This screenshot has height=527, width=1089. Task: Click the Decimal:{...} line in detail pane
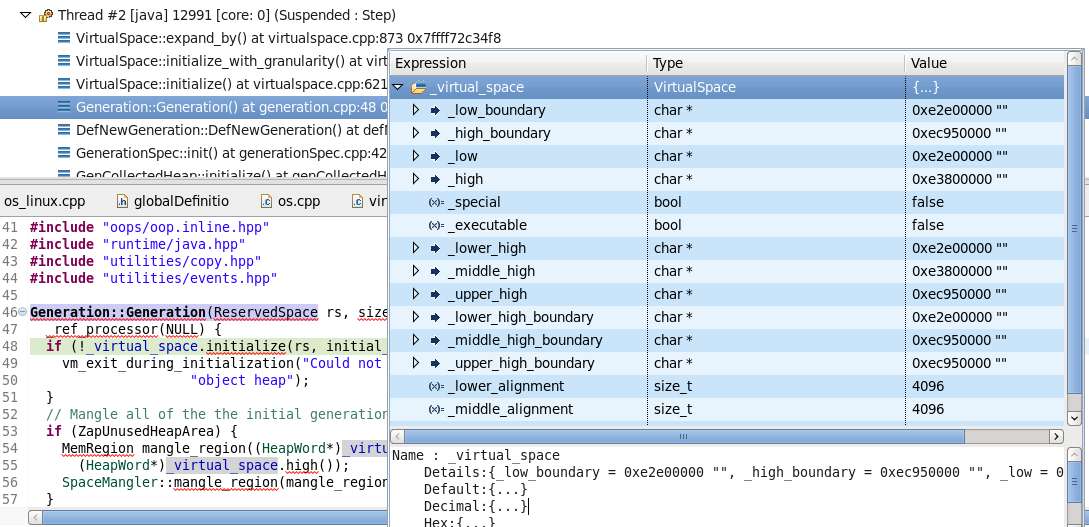476,506
